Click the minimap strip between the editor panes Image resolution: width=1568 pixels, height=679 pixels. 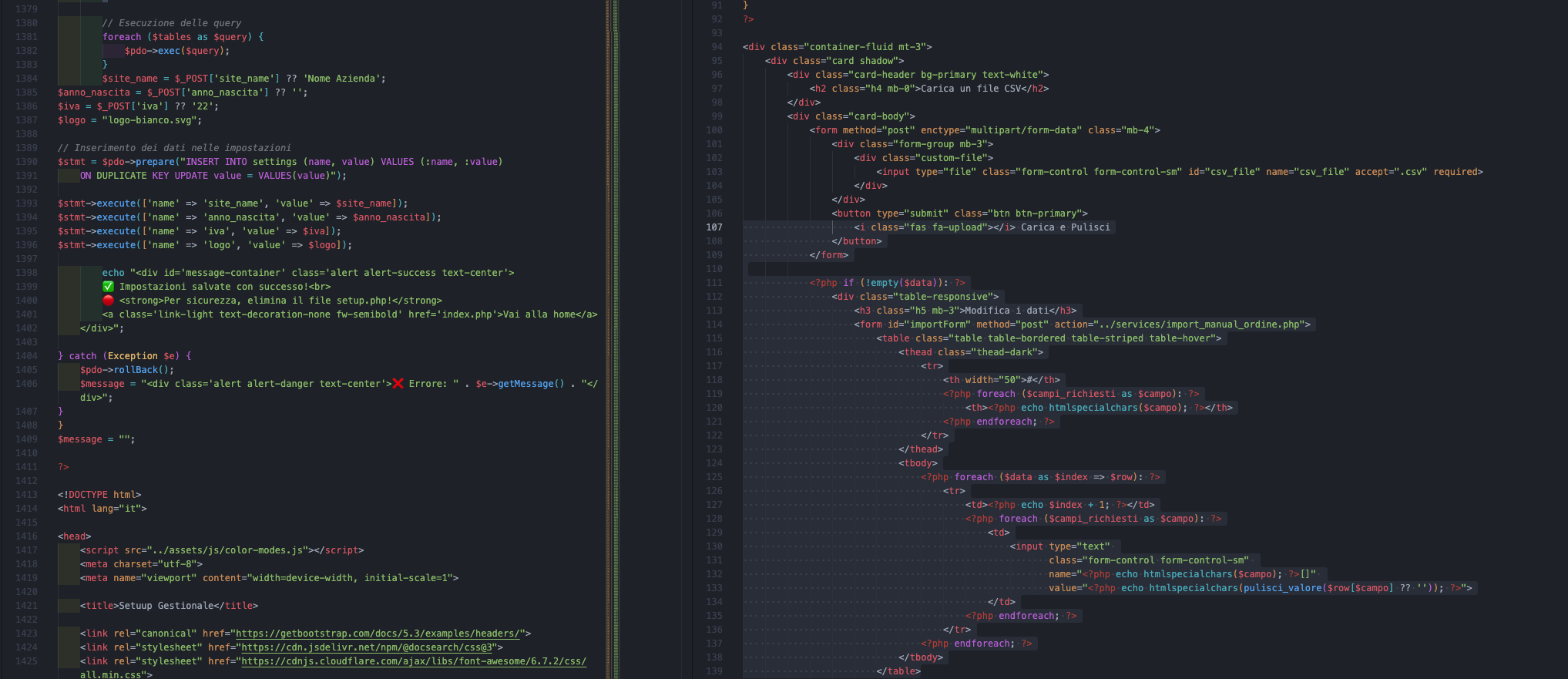[x=613, y=339]
